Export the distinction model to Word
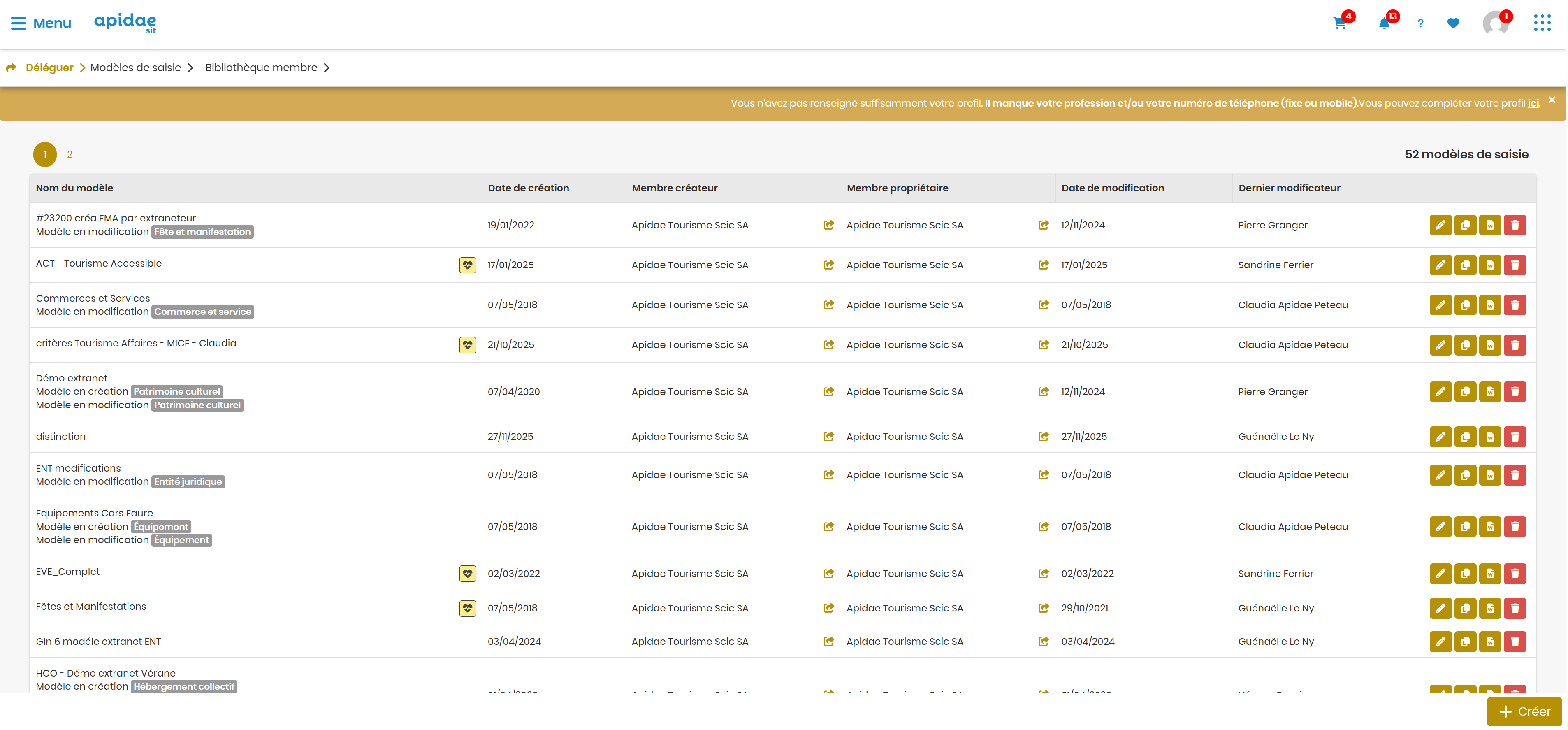The height and width of the screenshot is (730, 1568). pos(1490,437)
